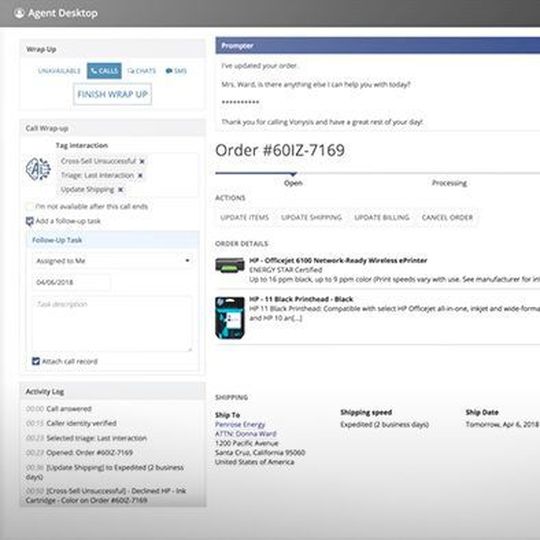Open HP 11 Black Printhead title
Image resolution: width=540 pixels, height=540 pixels.
(x=301, y=299)
